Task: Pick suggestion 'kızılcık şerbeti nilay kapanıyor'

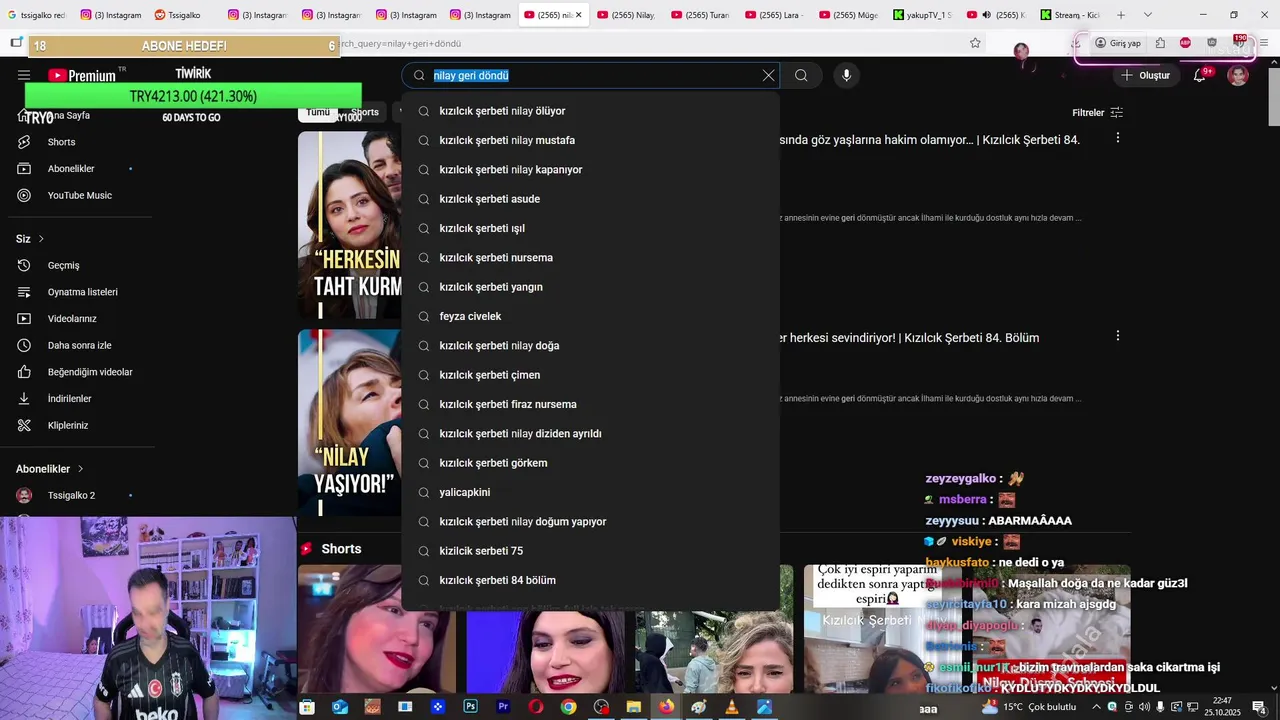Action: [590, 170]
